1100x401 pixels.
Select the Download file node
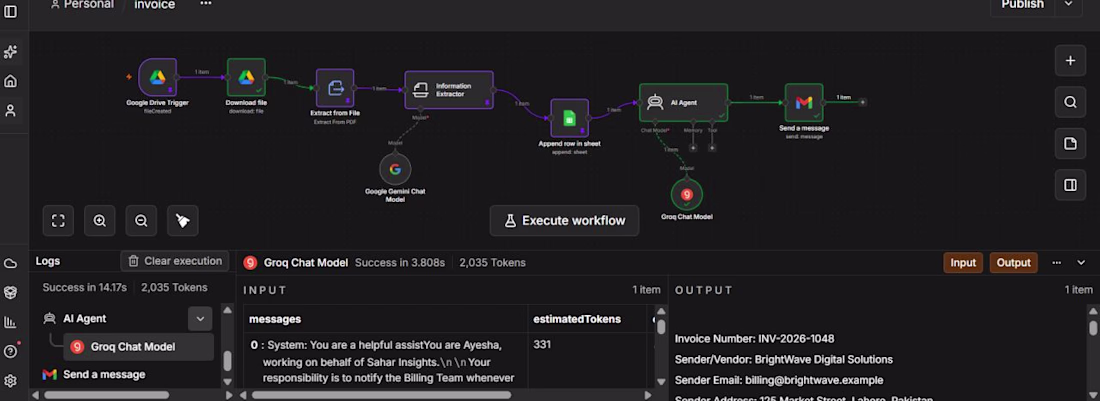tap(246, 77)
